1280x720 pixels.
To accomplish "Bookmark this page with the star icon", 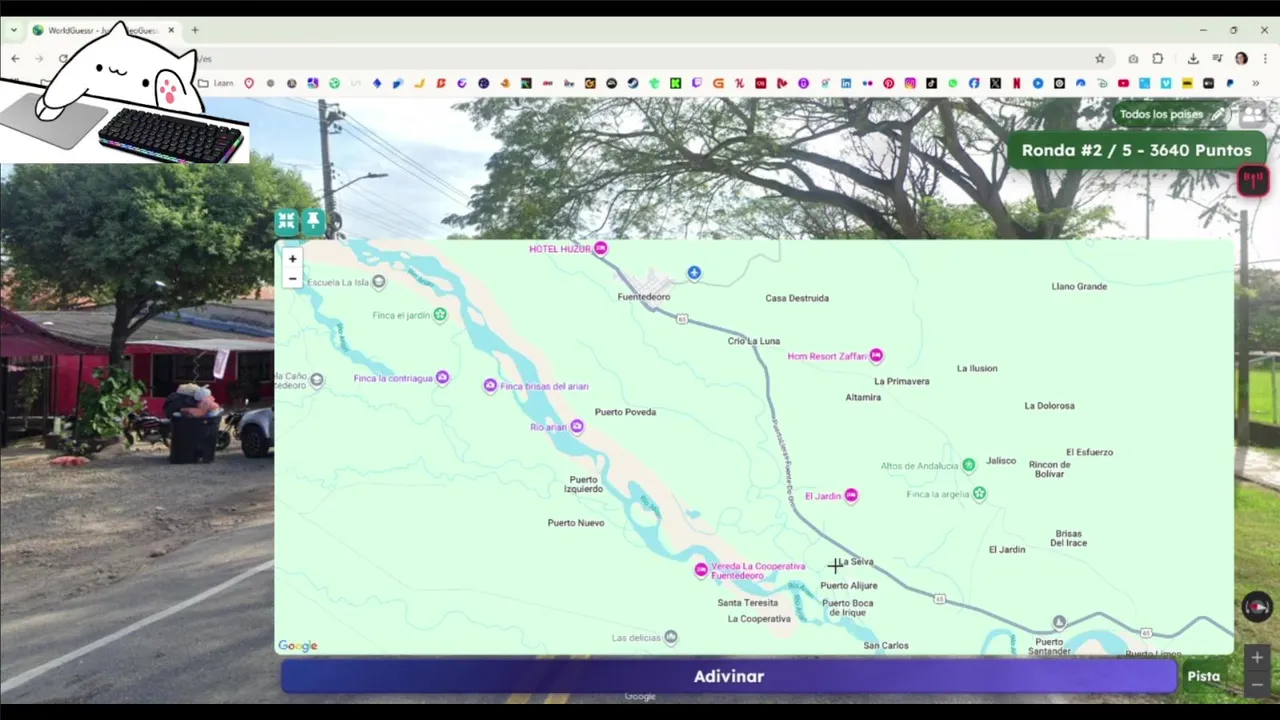I will coord(1099,59).
